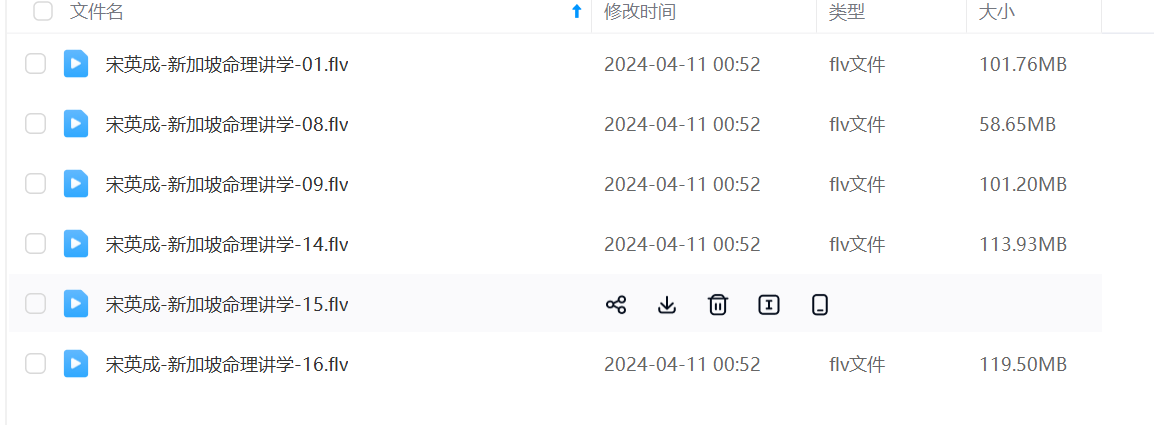
Task: Click the rename icon on the -15.flv row
Action: click(x=769, y=304)
